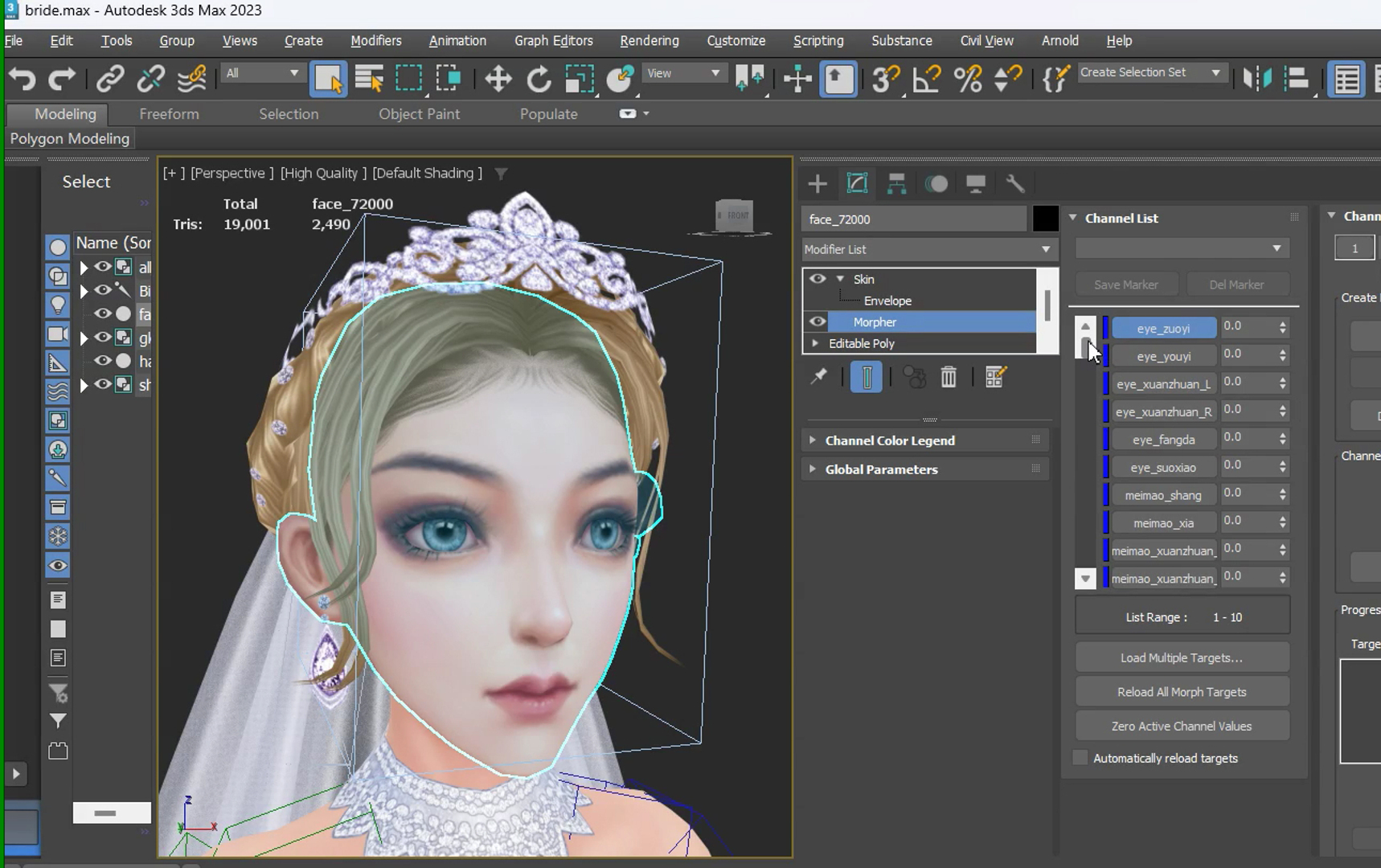Toggle Show End Result icon
Viewport: 1381px width, 868px height.
[867, 377]
